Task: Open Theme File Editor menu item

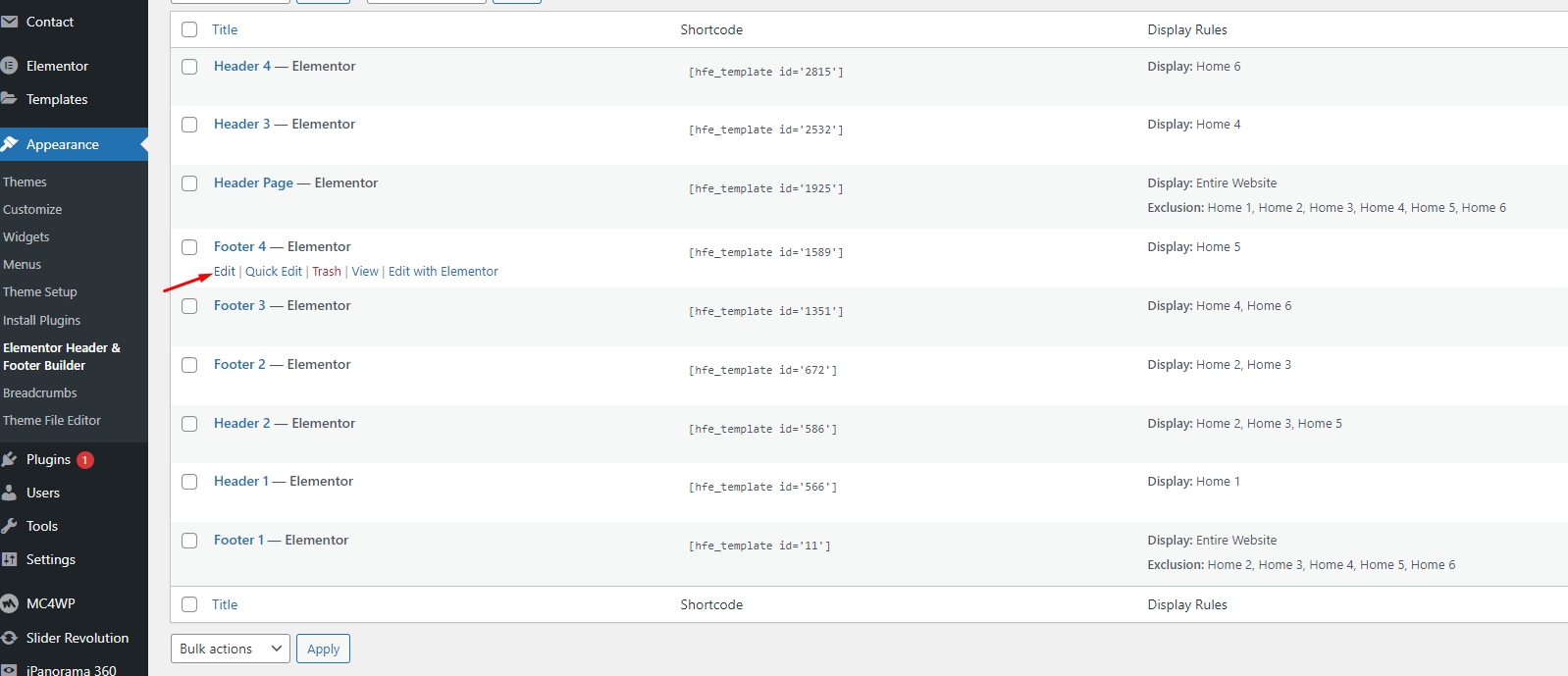Action: click(52, 420)
